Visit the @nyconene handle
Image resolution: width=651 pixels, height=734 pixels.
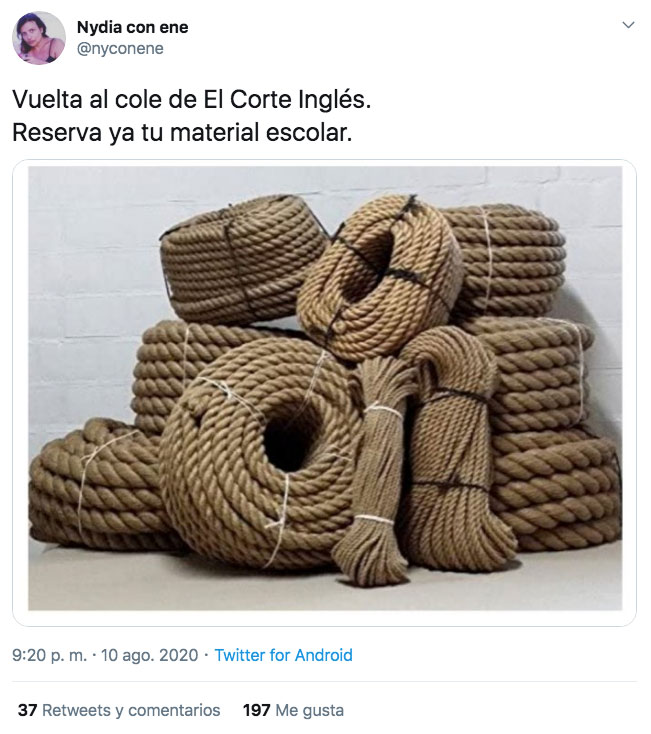pos(120,48)
